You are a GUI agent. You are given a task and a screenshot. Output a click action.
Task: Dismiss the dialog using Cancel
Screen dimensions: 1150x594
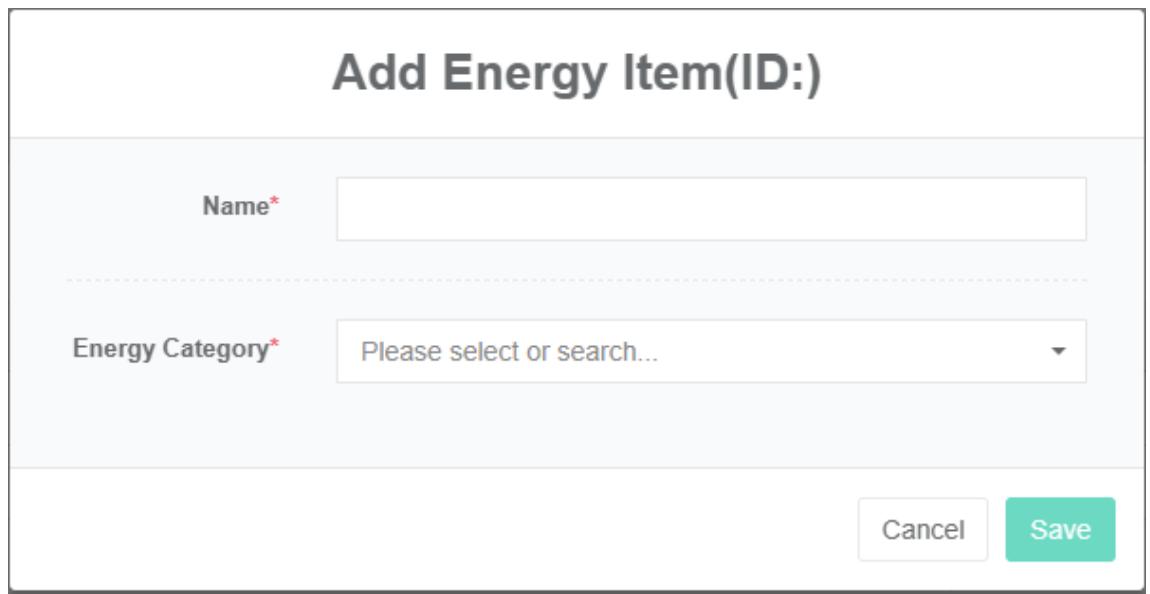pyautogui.click(x=922, y=529)
